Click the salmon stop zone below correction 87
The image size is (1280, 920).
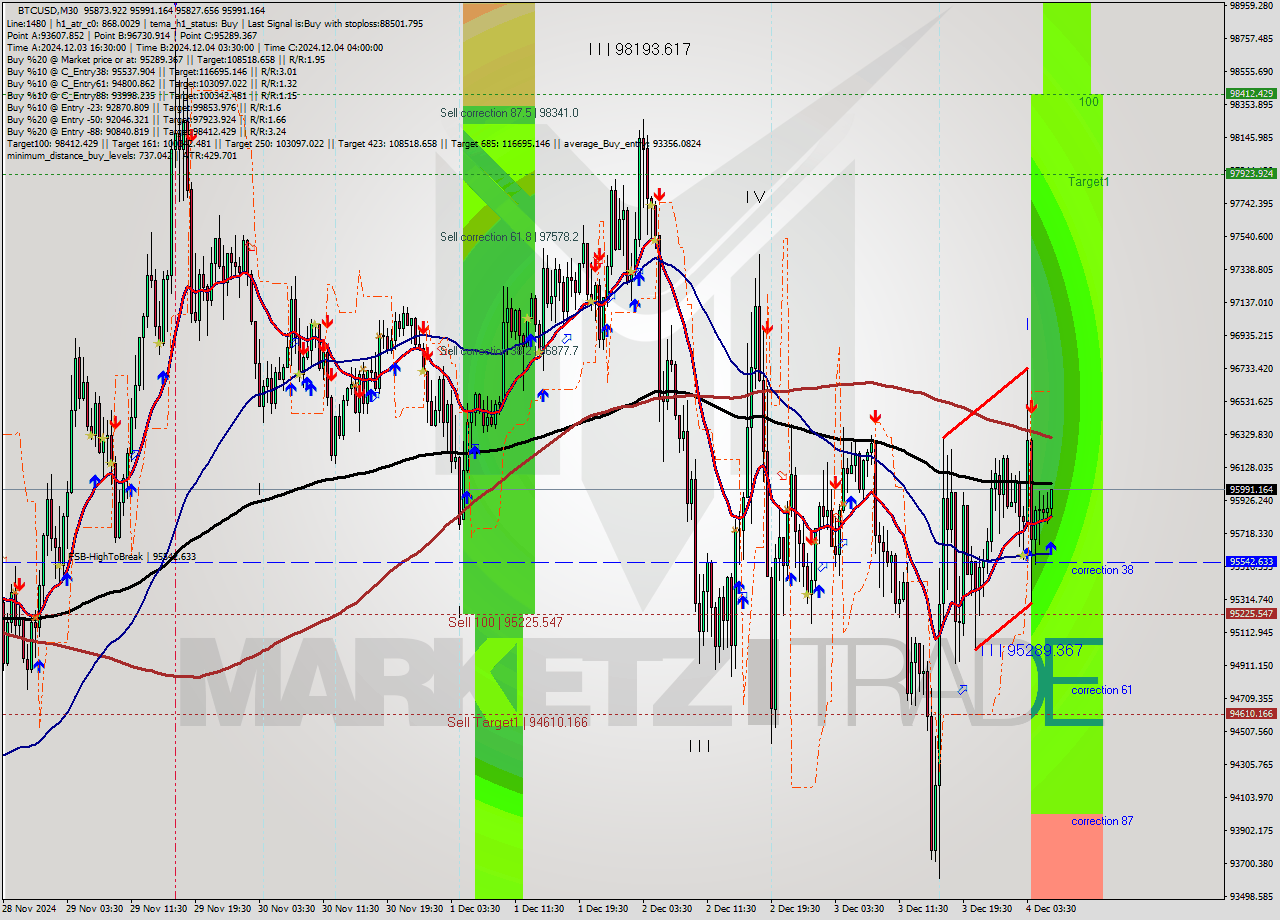pyautogui.click(x=1067, y=856)
